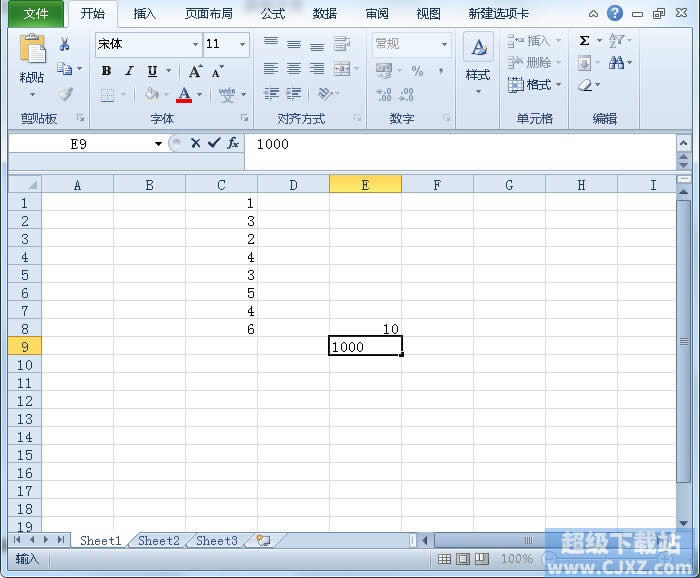700x578 pixels.
Task: Click the Format Painter brush icon
Action: pyautogui.click(x=66, y=94)
